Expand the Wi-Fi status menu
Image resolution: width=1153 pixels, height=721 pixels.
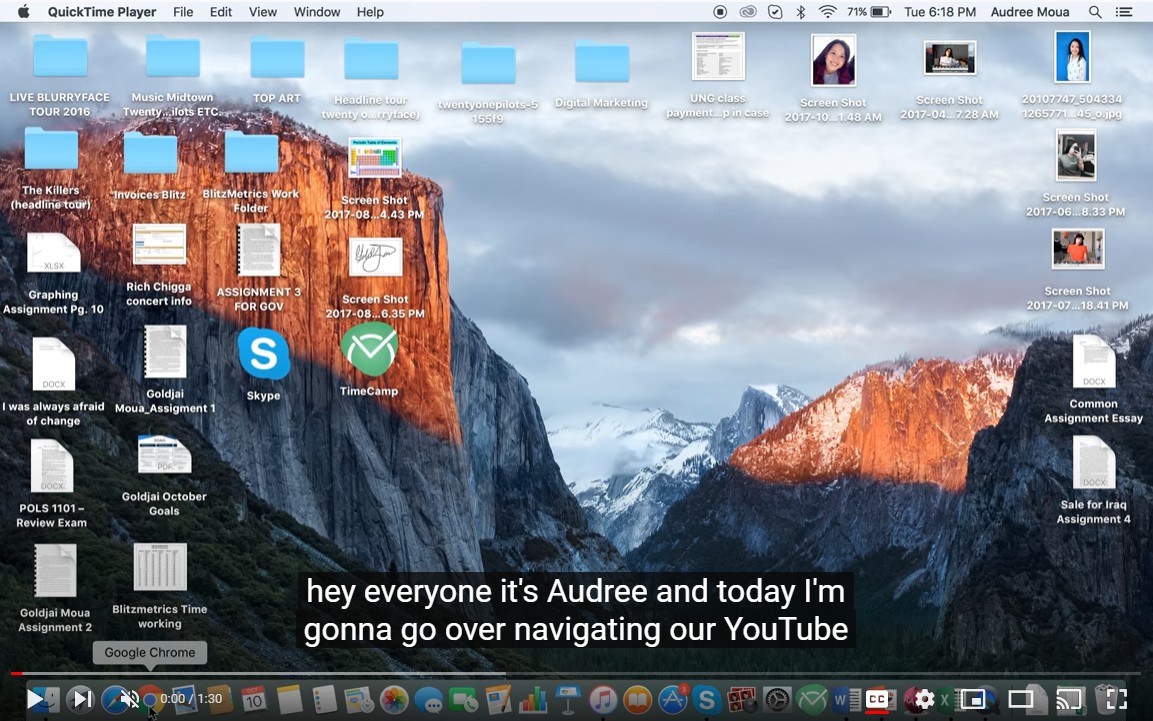pos(827,12)
